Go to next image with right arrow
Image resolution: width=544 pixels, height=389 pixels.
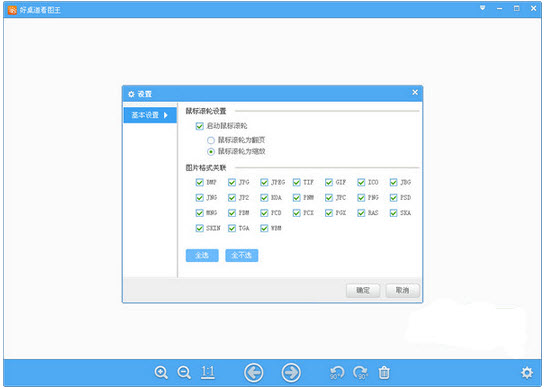click(291, 373)
